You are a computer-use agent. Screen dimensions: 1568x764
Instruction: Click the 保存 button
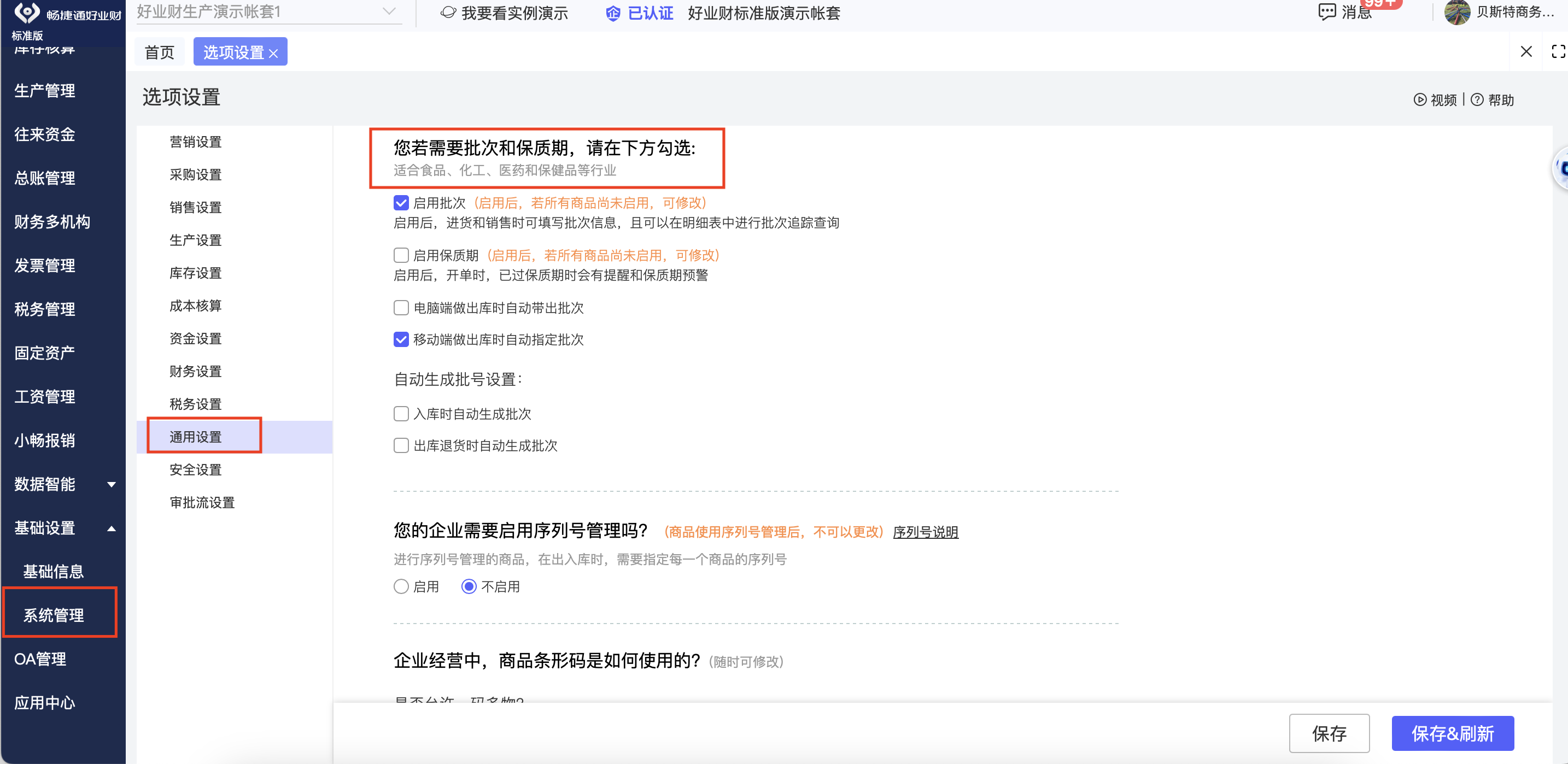pos(1329,733)
